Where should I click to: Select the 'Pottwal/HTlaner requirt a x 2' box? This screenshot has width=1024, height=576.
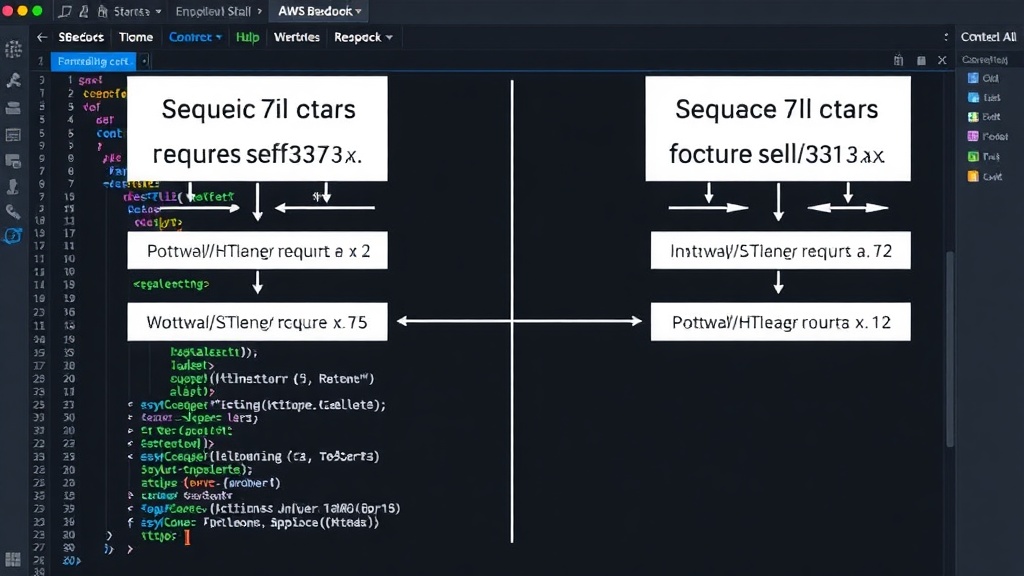coord(257,250)
